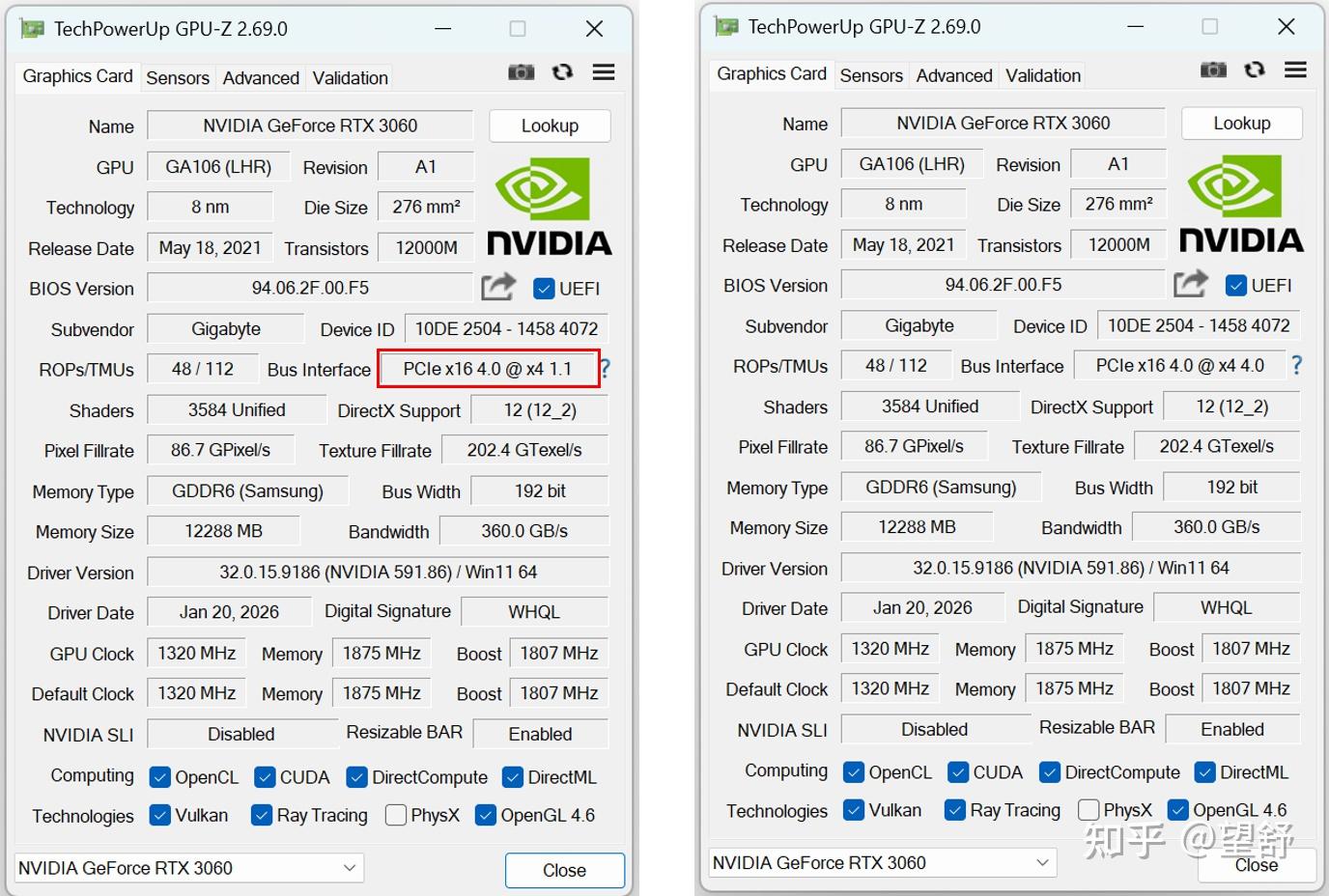Toggle DirectML checkbox in left window
The height and width of the screenshot is (896, 1329).
pos(513,777)
